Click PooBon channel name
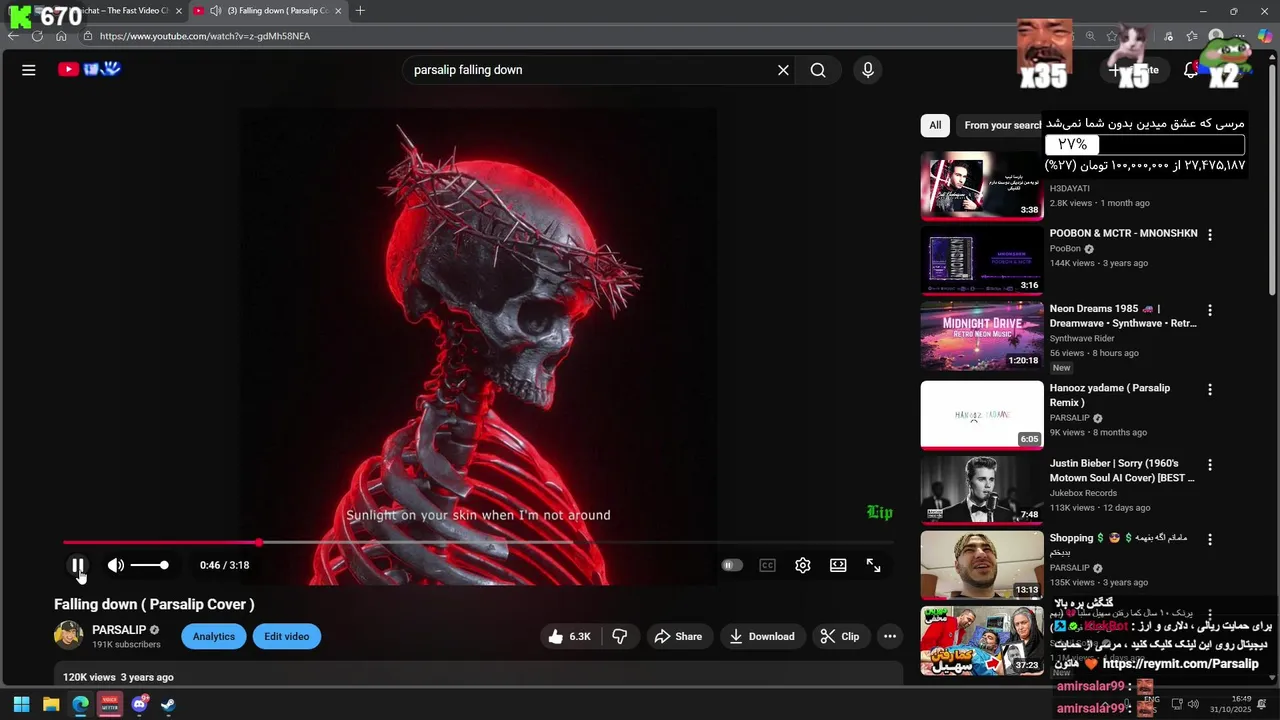Viewport: 1280px width, 720px height. (x=1065, y=248)
